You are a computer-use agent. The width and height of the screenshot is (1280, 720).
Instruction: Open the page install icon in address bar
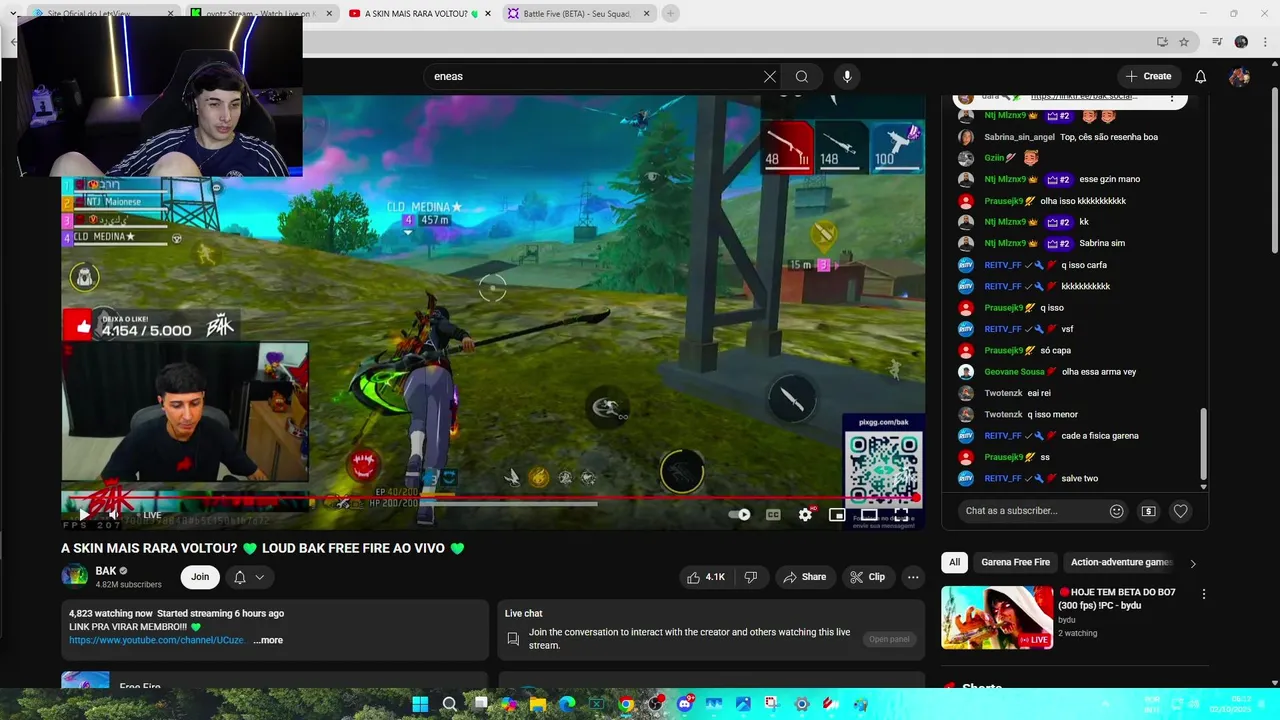[x=1162, y=42]
